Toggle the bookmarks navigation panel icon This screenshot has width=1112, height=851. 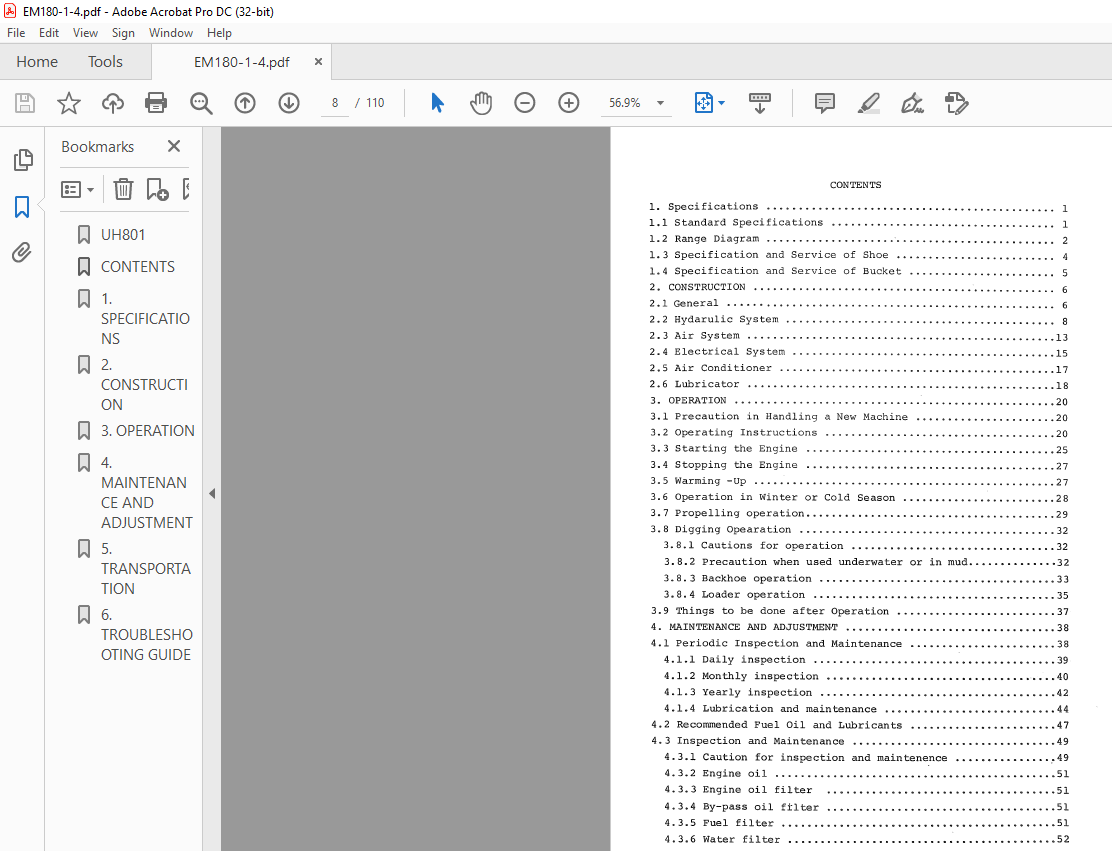[22, 207]
